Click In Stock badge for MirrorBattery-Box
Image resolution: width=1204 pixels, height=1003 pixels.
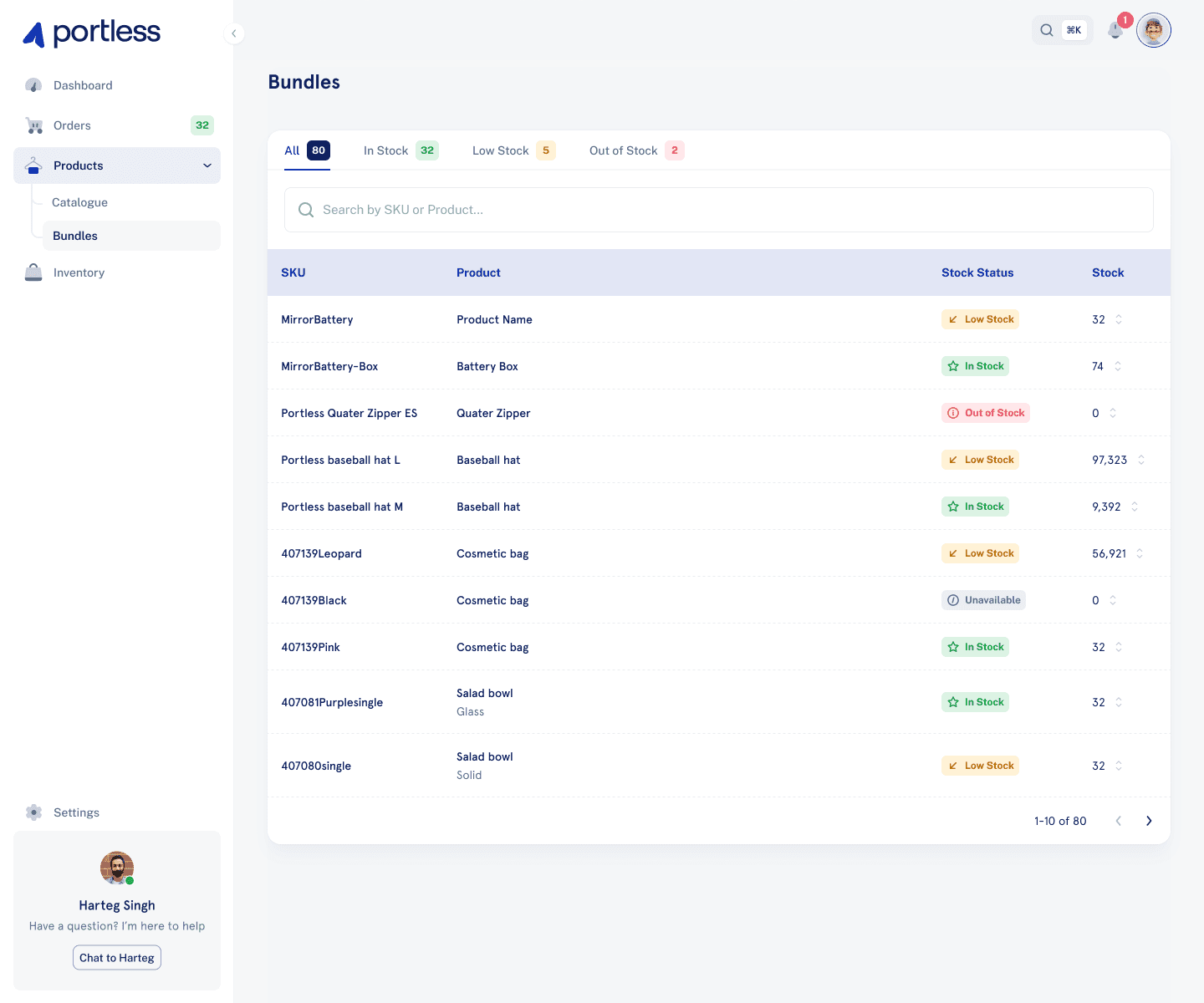coord(975,366)
